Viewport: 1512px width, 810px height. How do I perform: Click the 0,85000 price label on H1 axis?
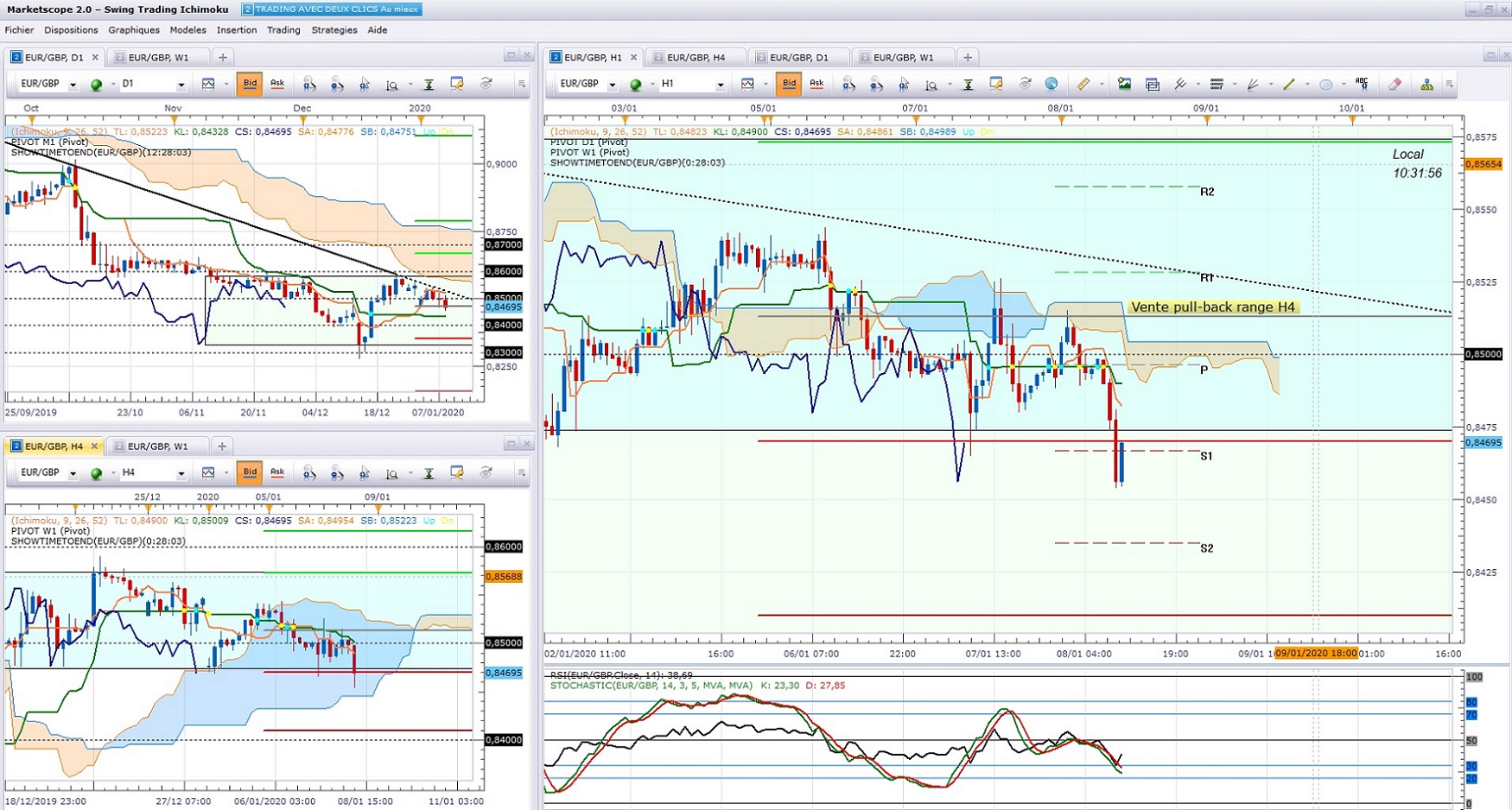tap(1483, 354)
